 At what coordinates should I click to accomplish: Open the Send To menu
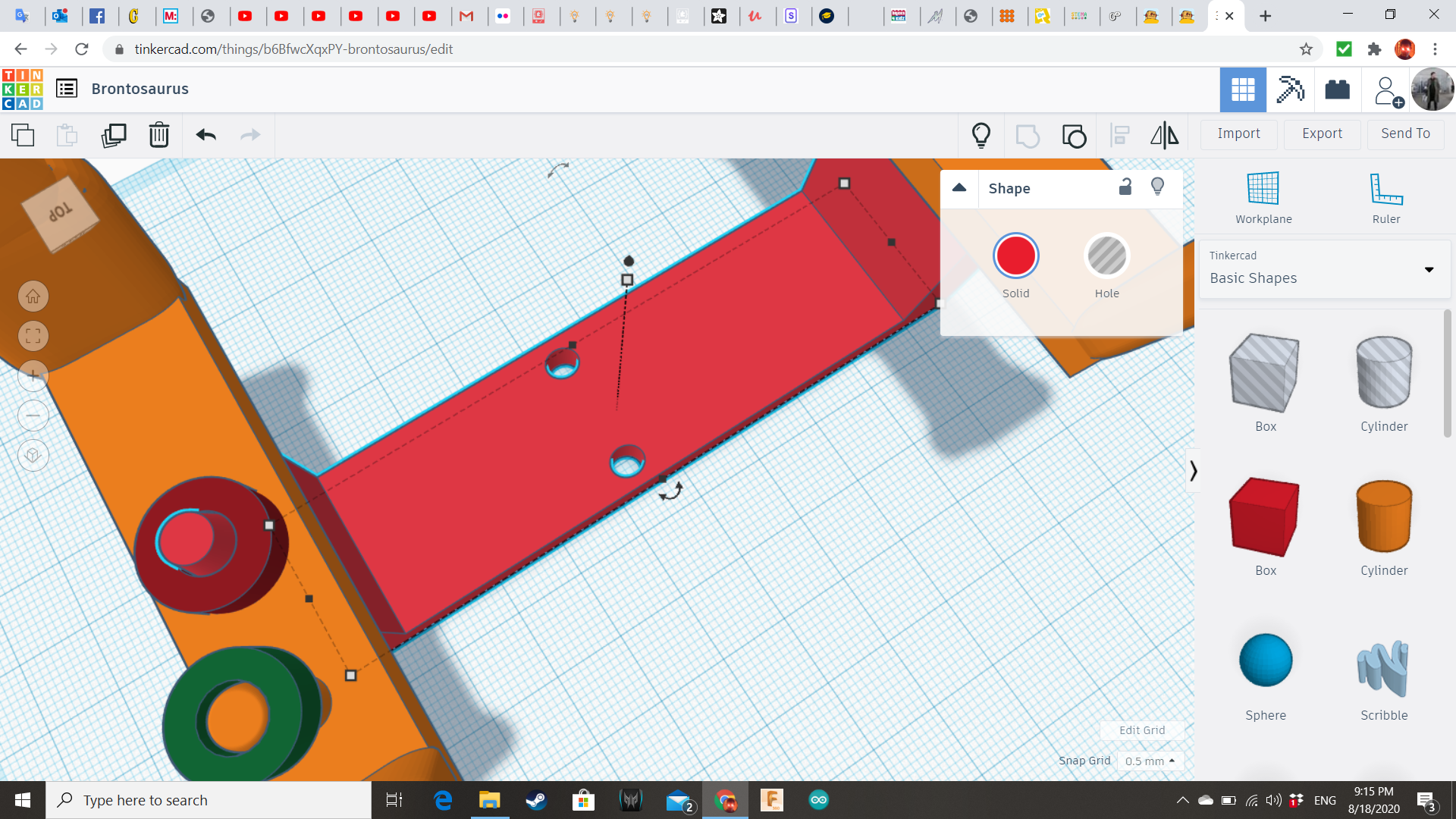[x=1405, y=133]
